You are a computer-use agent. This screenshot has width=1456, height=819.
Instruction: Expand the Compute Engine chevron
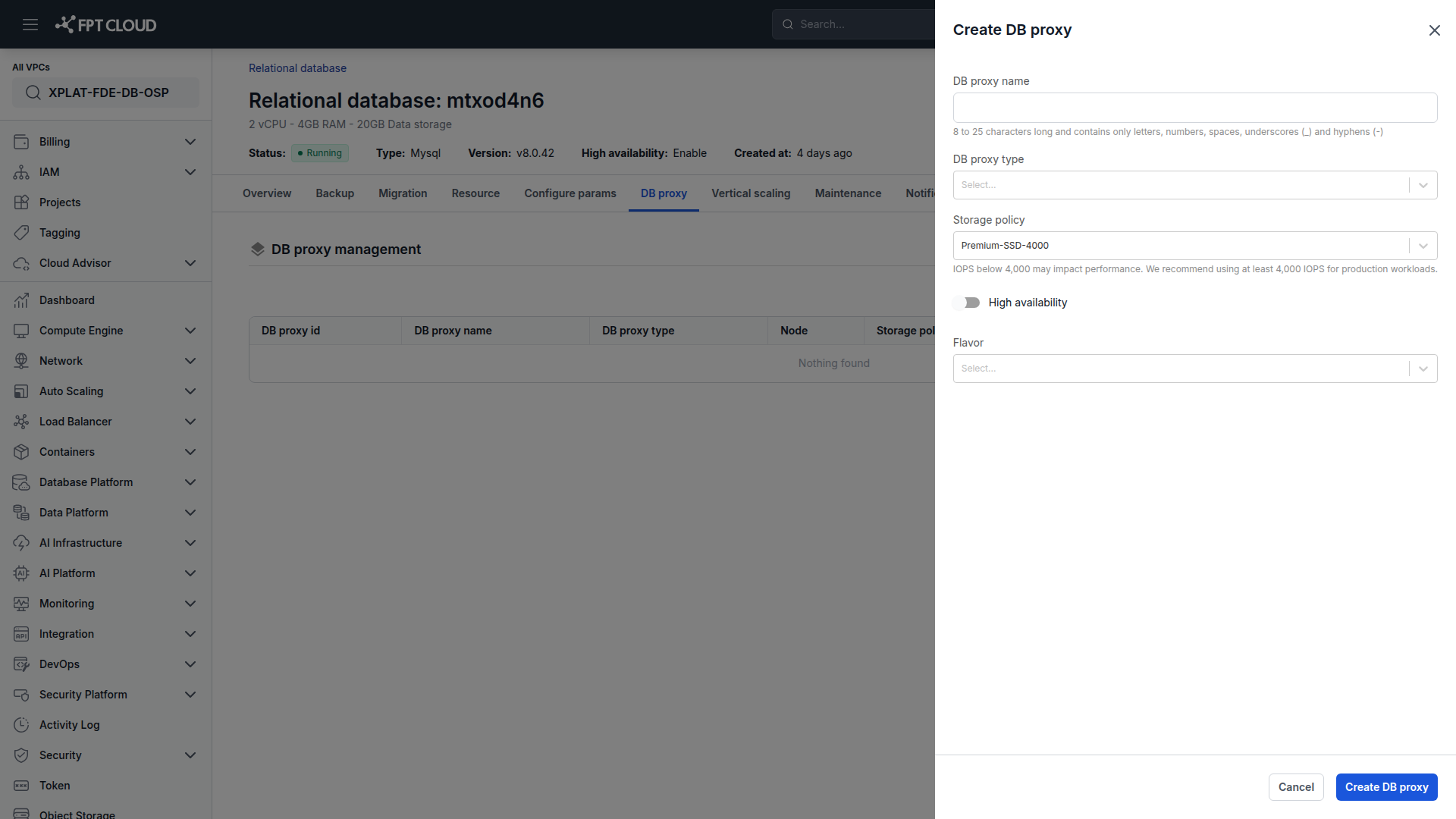[190, 331]
